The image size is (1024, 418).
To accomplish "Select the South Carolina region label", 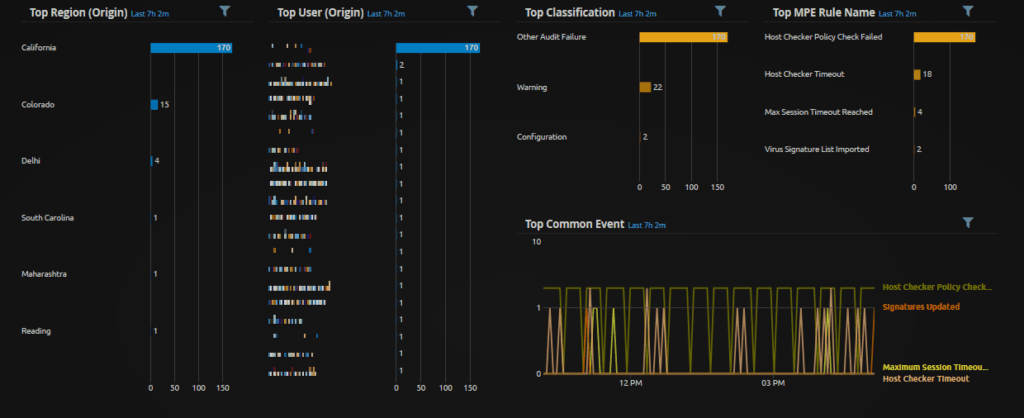I will 48,217.
